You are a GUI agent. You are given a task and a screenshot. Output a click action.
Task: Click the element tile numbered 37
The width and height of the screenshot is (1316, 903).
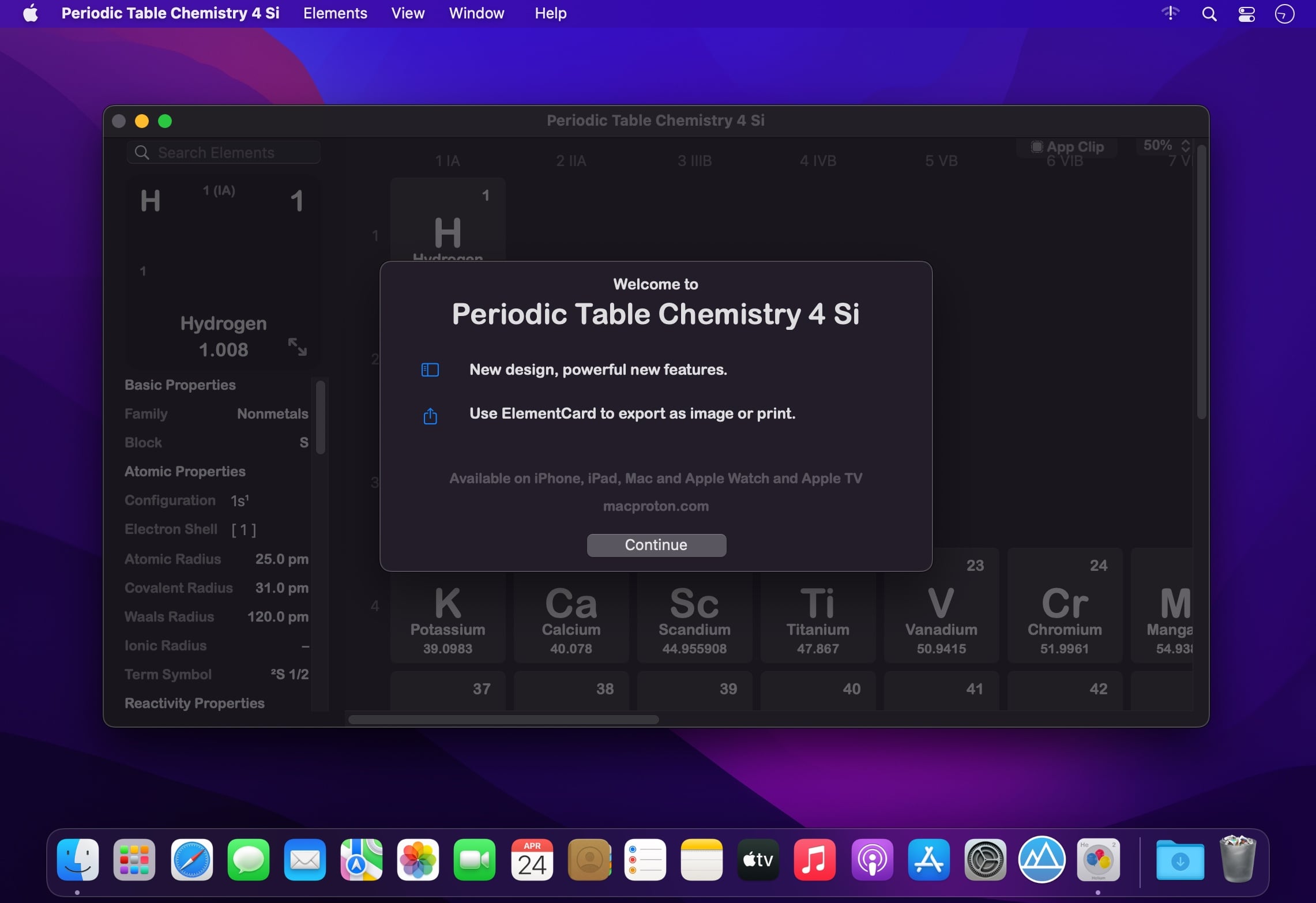point(448,691)
